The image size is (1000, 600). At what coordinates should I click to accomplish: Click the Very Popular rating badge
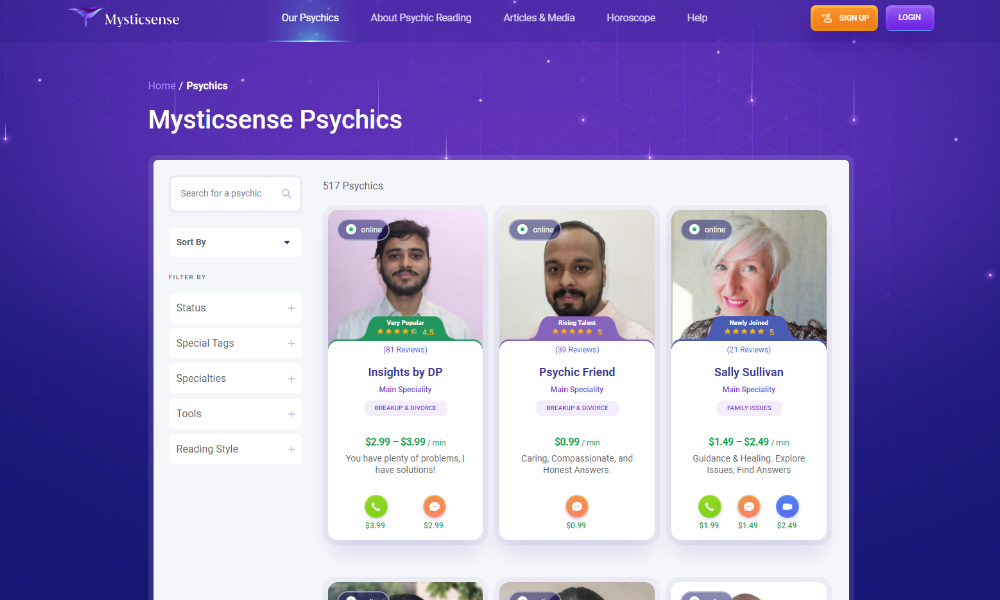tap(405, 328)
